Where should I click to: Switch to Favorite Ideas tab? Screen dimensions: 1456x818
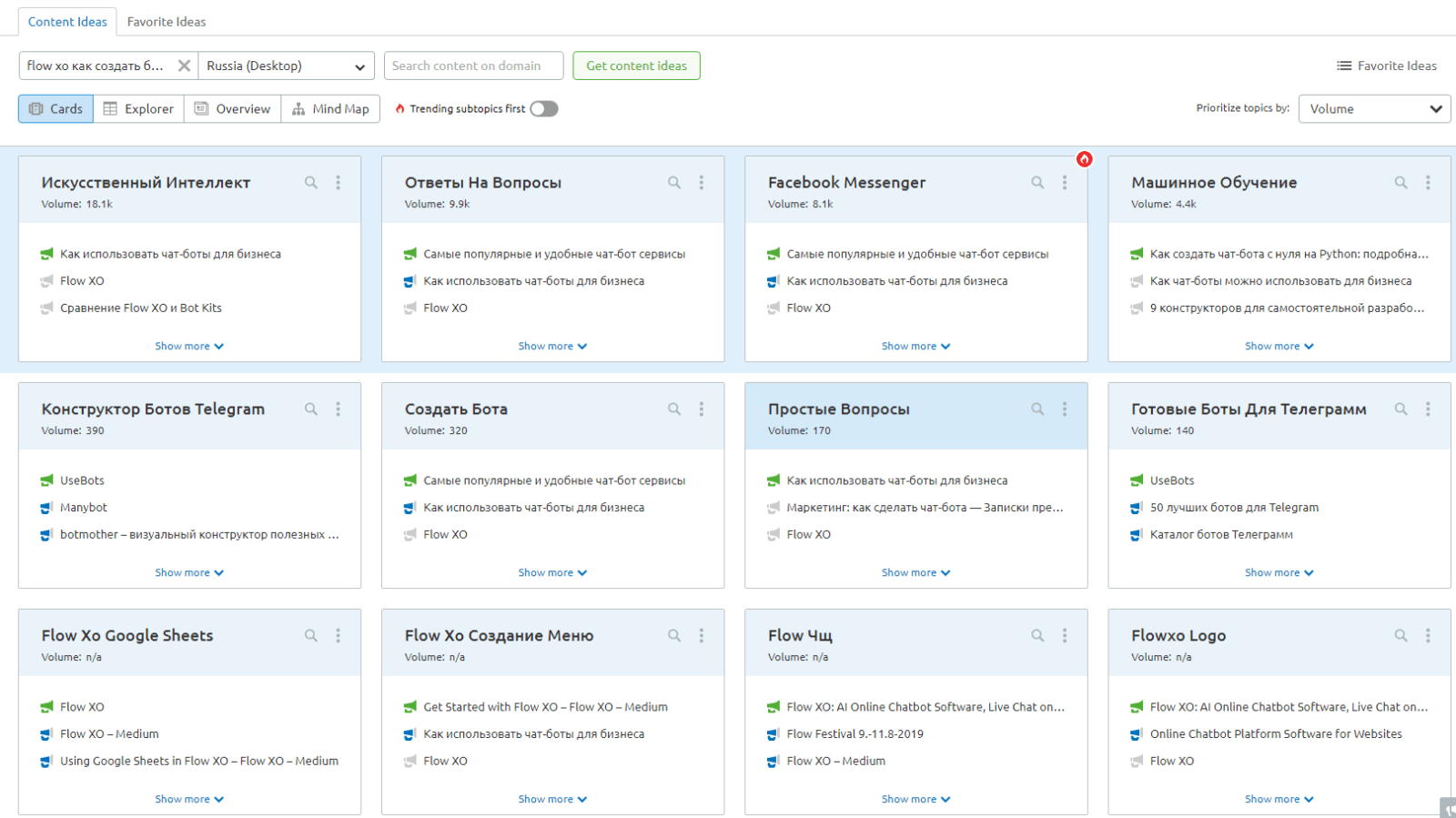pos(167,22)
